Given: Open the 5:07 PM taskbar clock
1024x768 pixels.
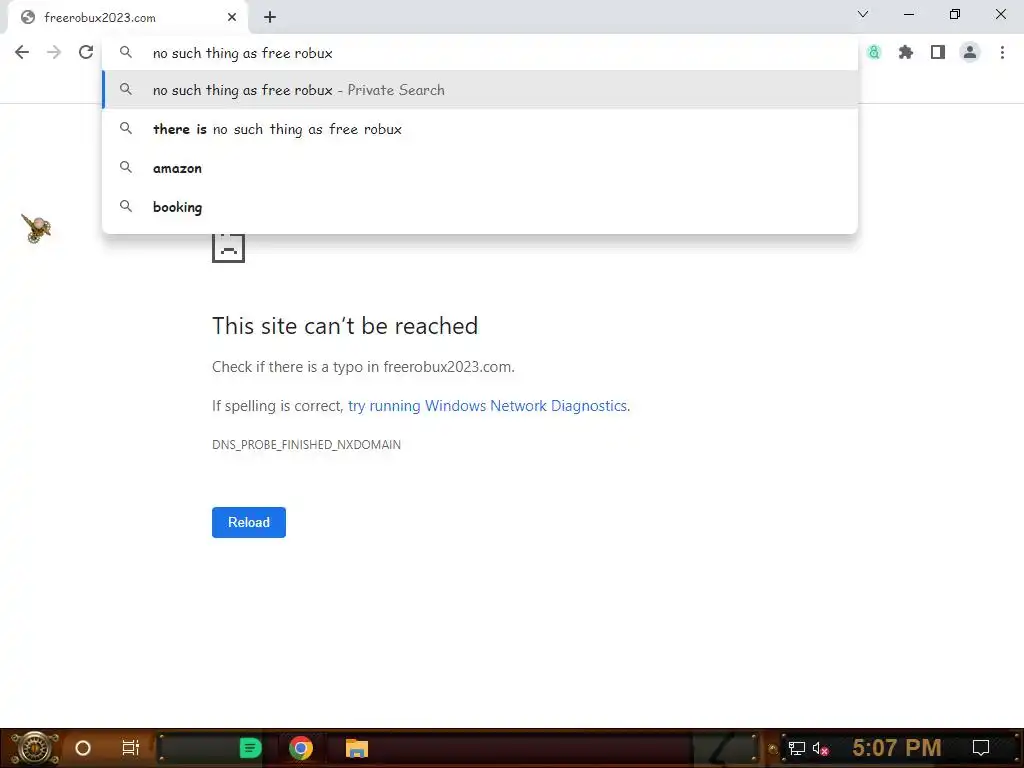Looking at the screenshot, I should [x=897, y=748].
